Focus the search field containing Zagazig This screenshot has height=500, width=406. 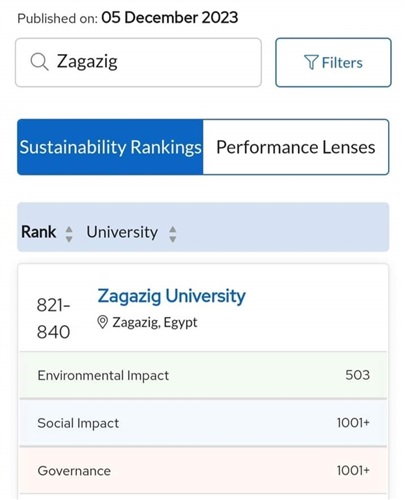138,62
